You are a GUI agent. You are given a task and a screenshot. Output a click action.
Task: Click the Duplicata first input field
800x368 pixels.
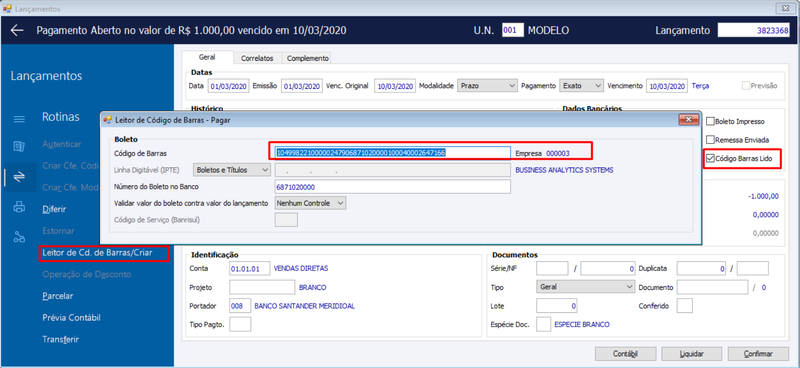point(702,267)
